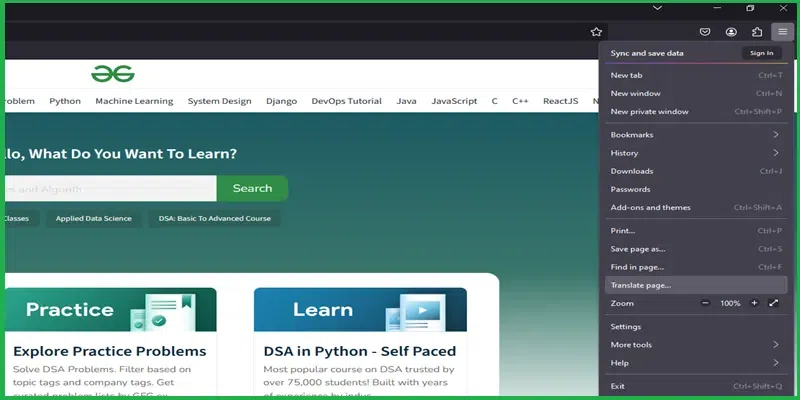
Task: Open Passwords menu entry
Action: coord(696,189)
